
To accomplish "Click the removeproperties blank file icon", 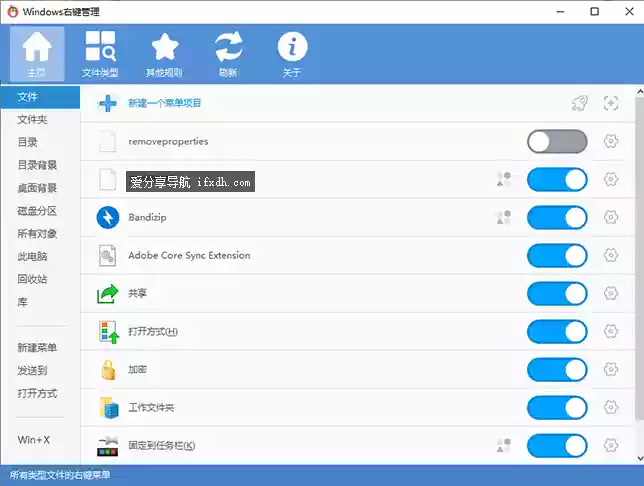I will click(x=108, y=141).
